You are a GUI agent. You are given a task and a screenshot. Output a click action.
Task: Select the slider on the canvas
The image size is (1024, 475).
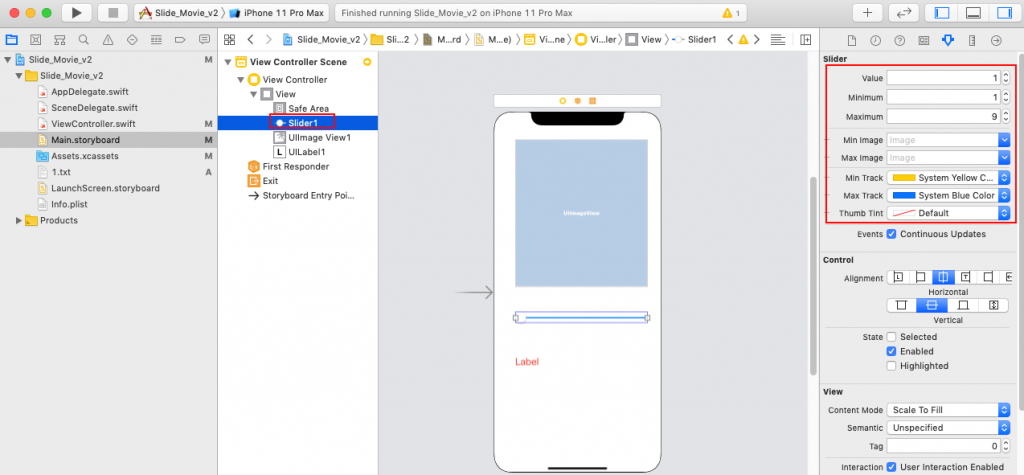coord(581,318)
